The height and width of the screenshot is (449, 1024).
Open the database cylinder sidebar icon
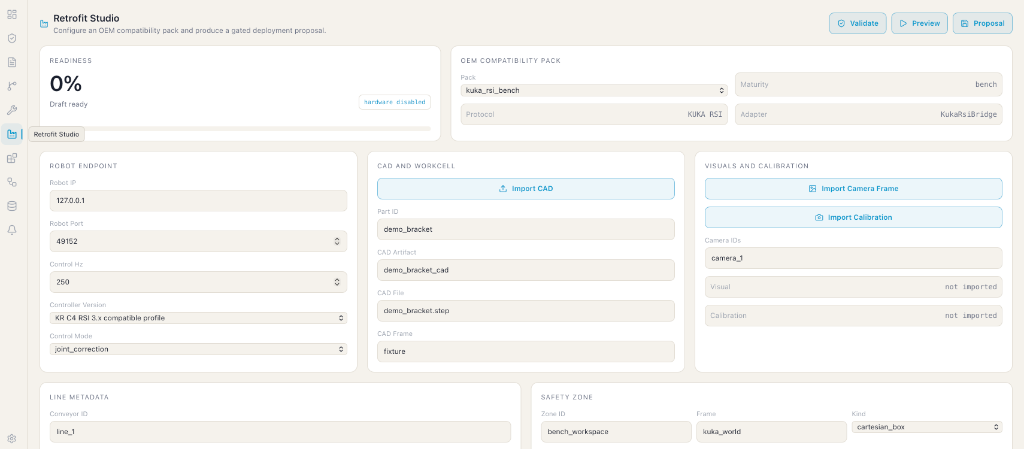coord(12,206)
